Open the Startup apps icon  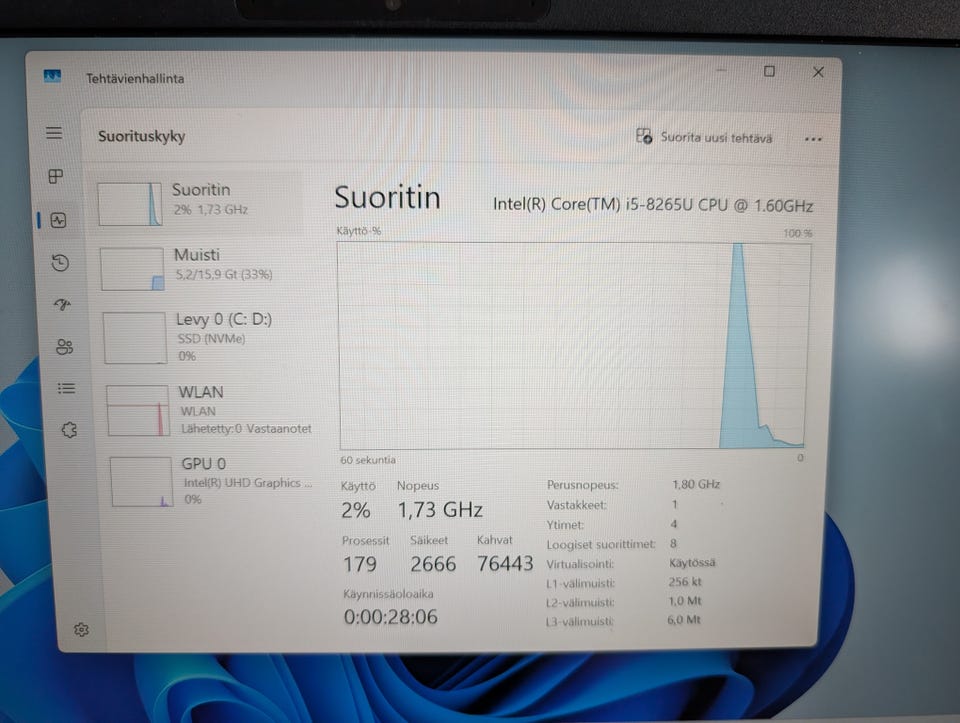pyautogui.click(x=62, y=304)
